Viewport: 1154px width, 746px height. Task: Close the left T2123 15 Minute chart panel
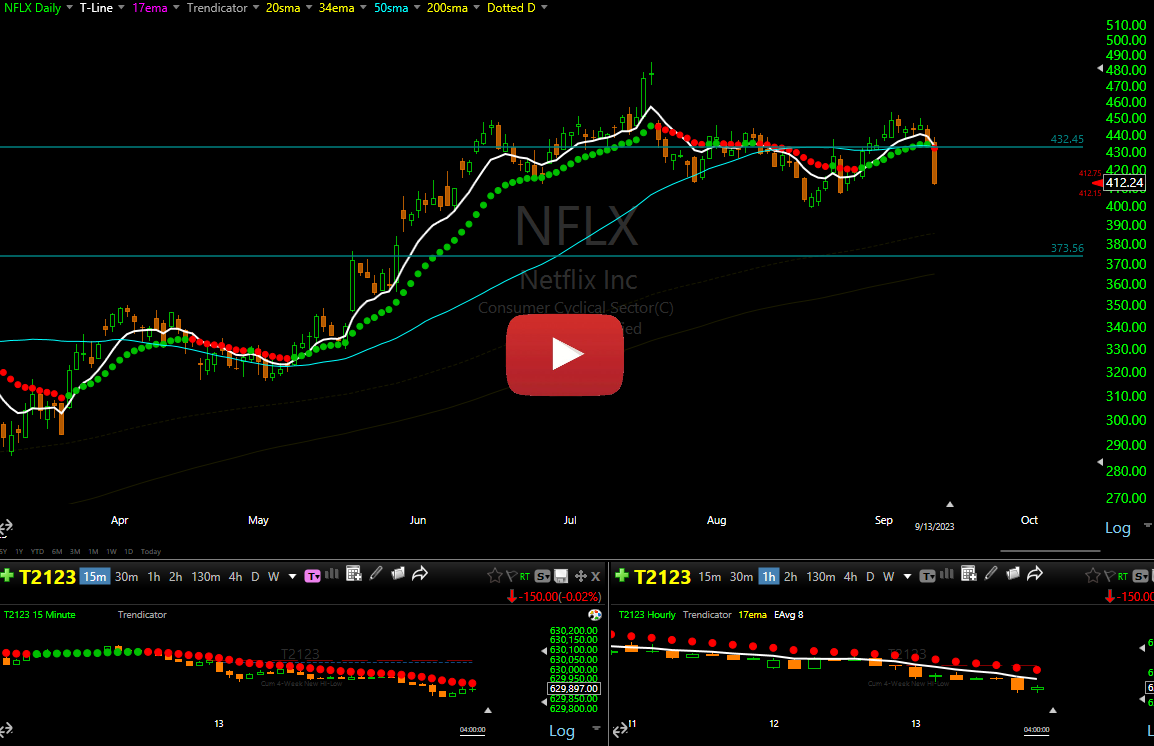tap(596, 577)
